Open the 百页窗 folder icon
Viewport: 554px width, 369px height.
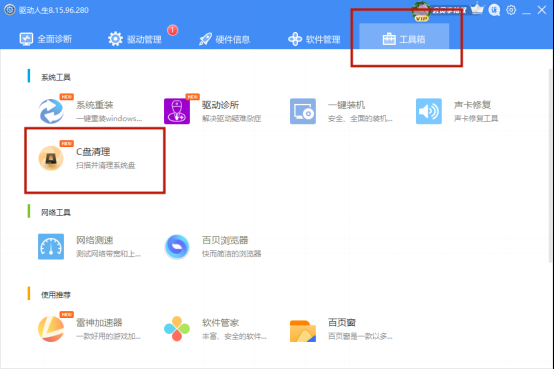pyautogui.click(x=303, y=330)
